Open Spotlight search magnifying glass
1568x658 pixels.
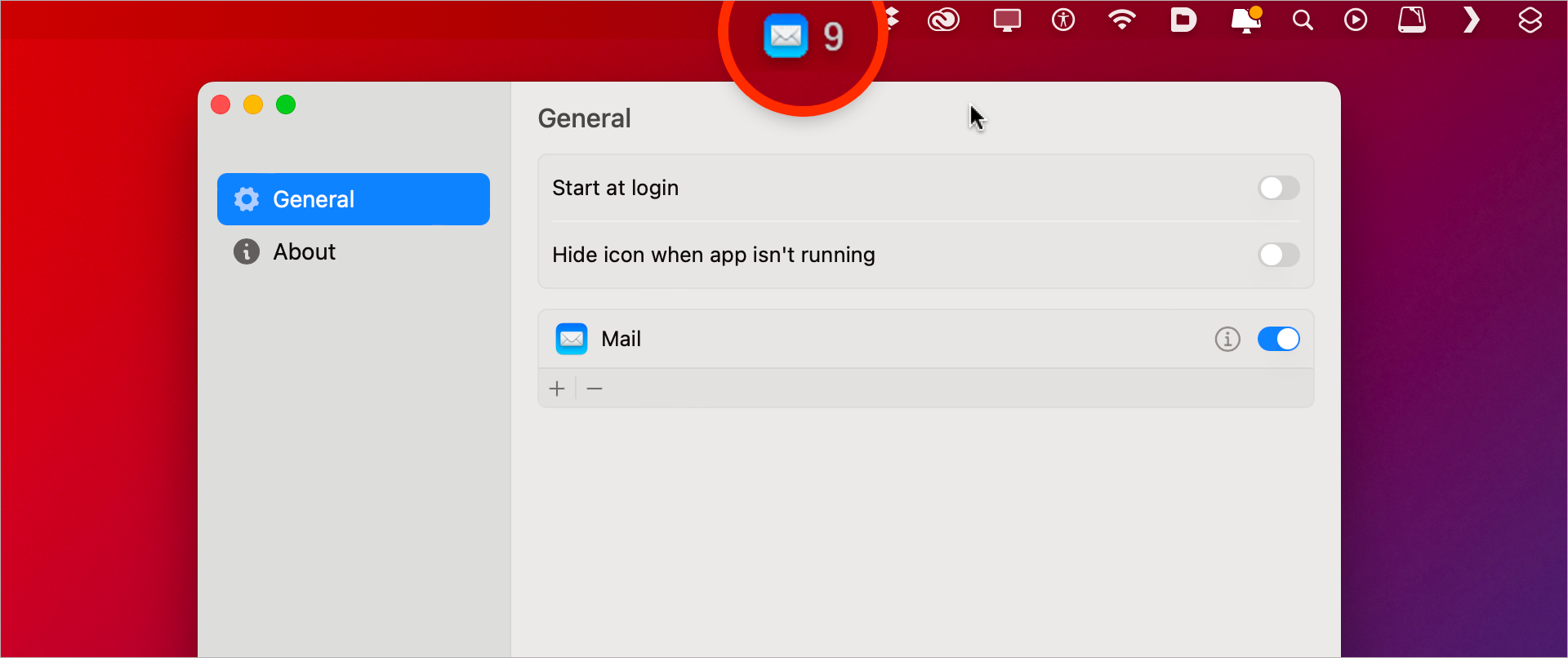(x=1303, y=20)
